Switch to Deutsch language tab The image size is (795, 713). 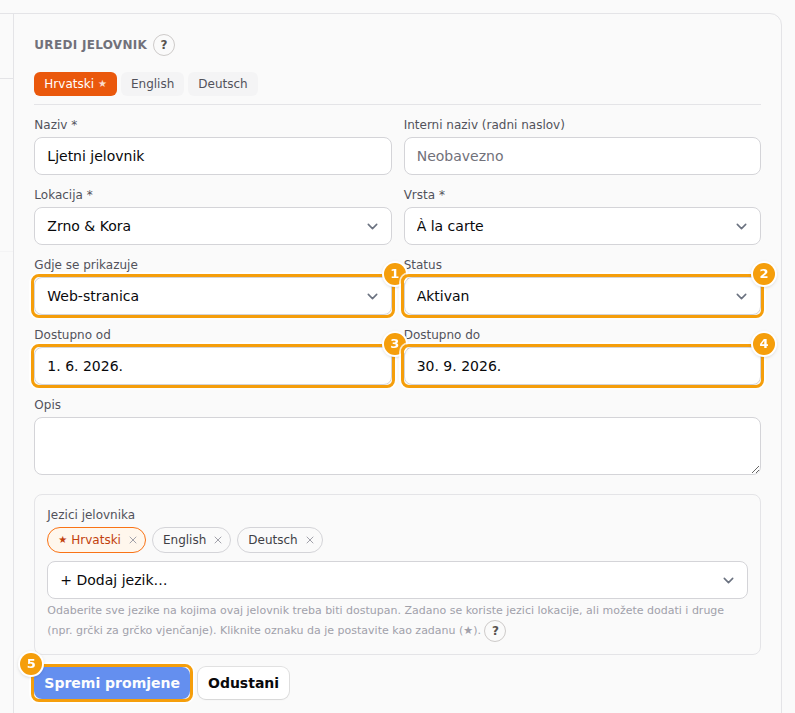223,84
